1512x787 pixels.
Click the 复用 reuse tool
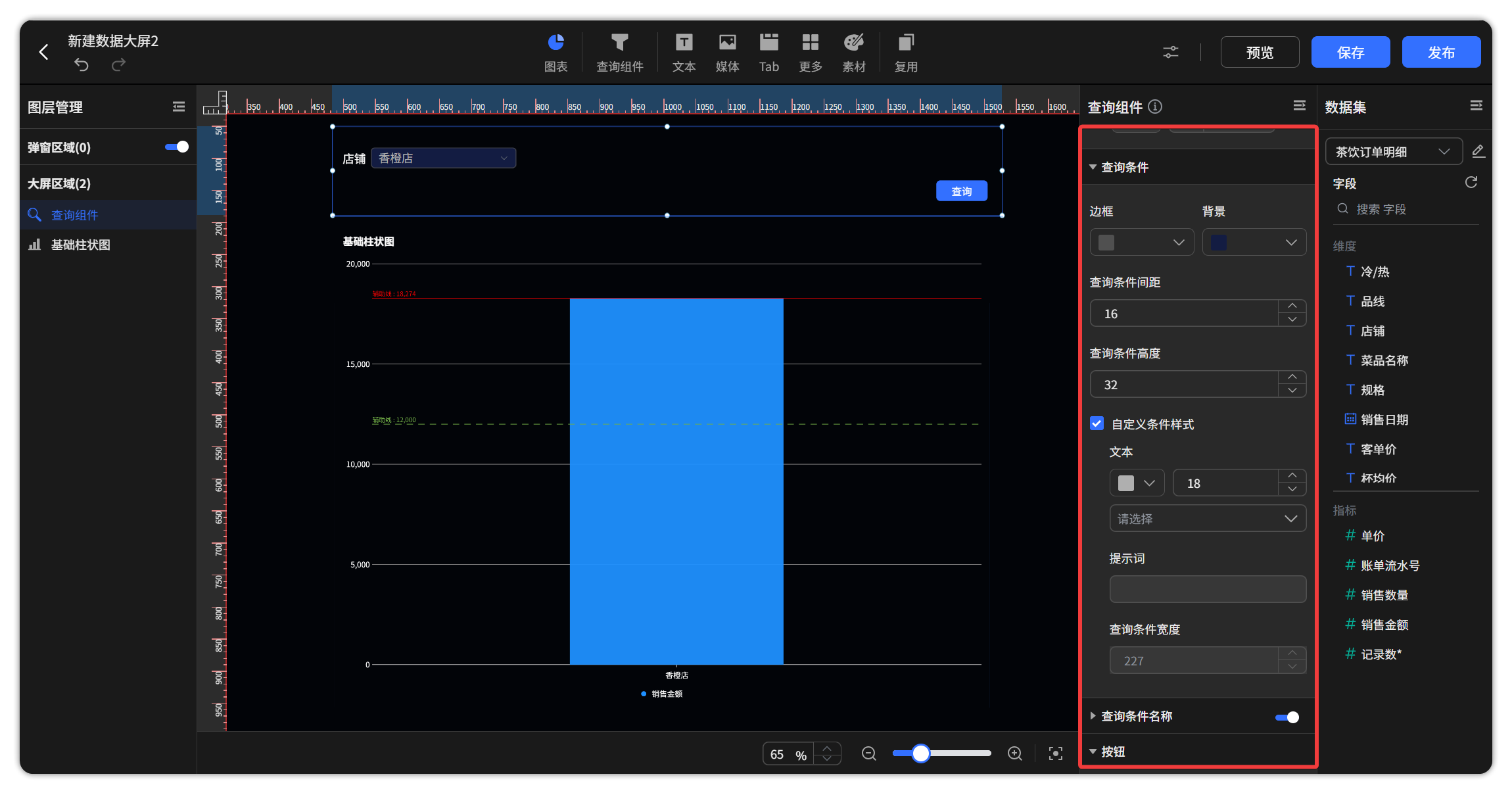[x=906, y=53]
